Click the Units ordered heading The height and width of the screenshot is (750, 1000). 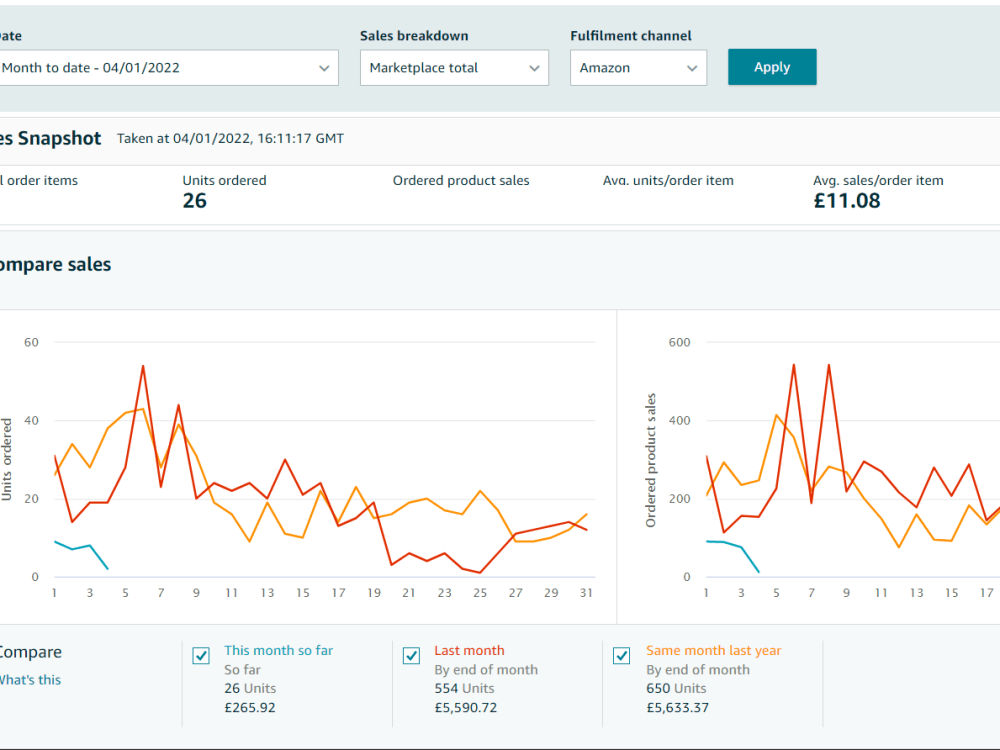(224, 180)
